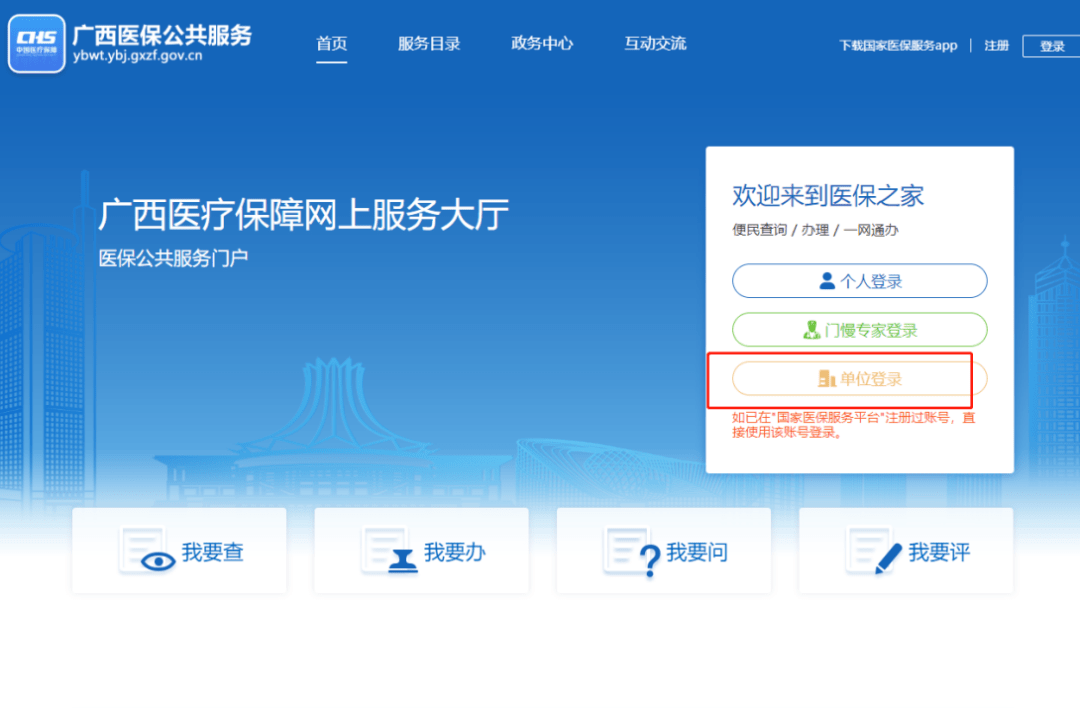Click the doctor icon in 门慢专家登录
1080x708 pixels.
point(812,330)
